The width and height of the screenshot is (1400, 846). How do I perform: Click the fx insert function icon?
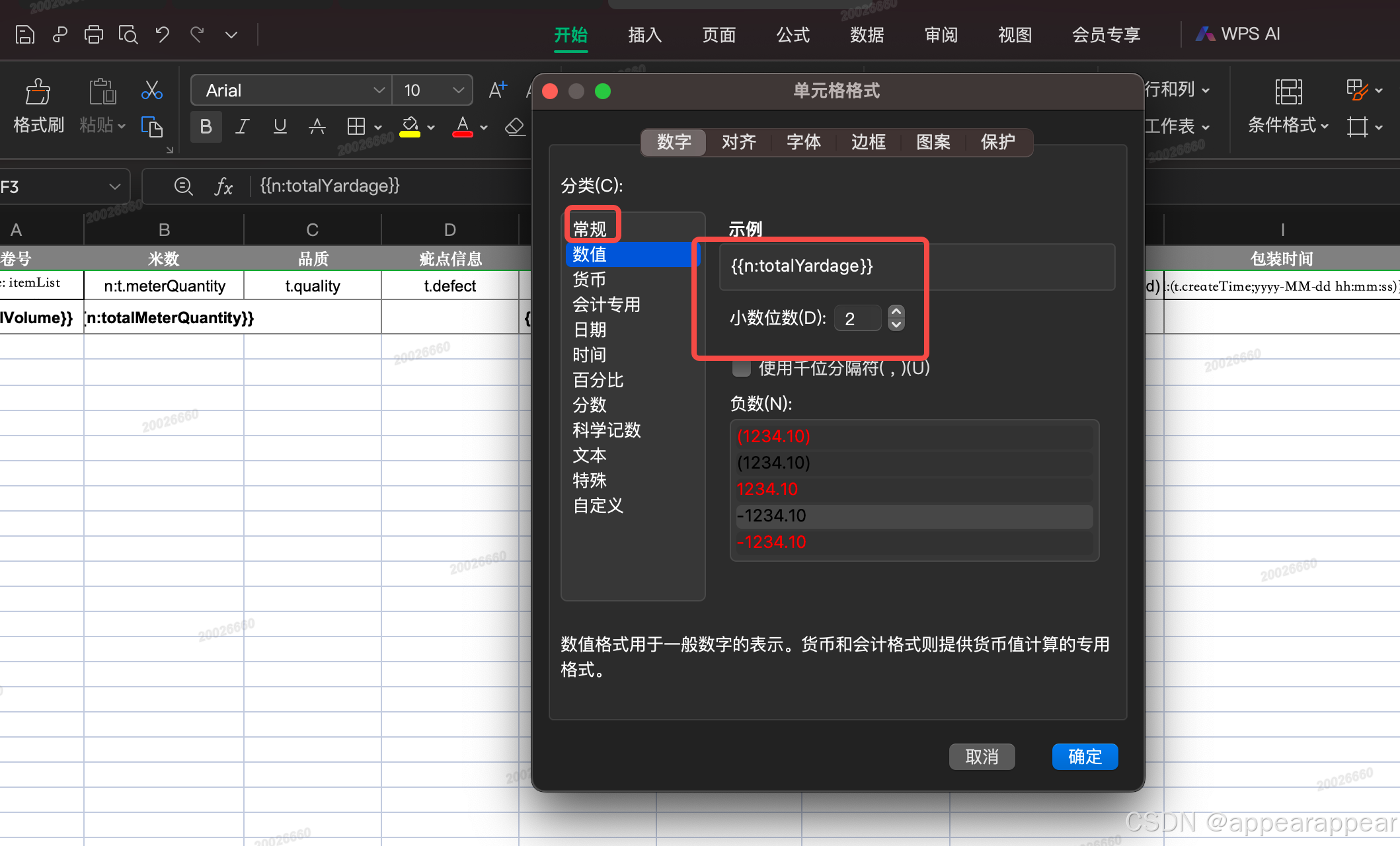(223, 186)
